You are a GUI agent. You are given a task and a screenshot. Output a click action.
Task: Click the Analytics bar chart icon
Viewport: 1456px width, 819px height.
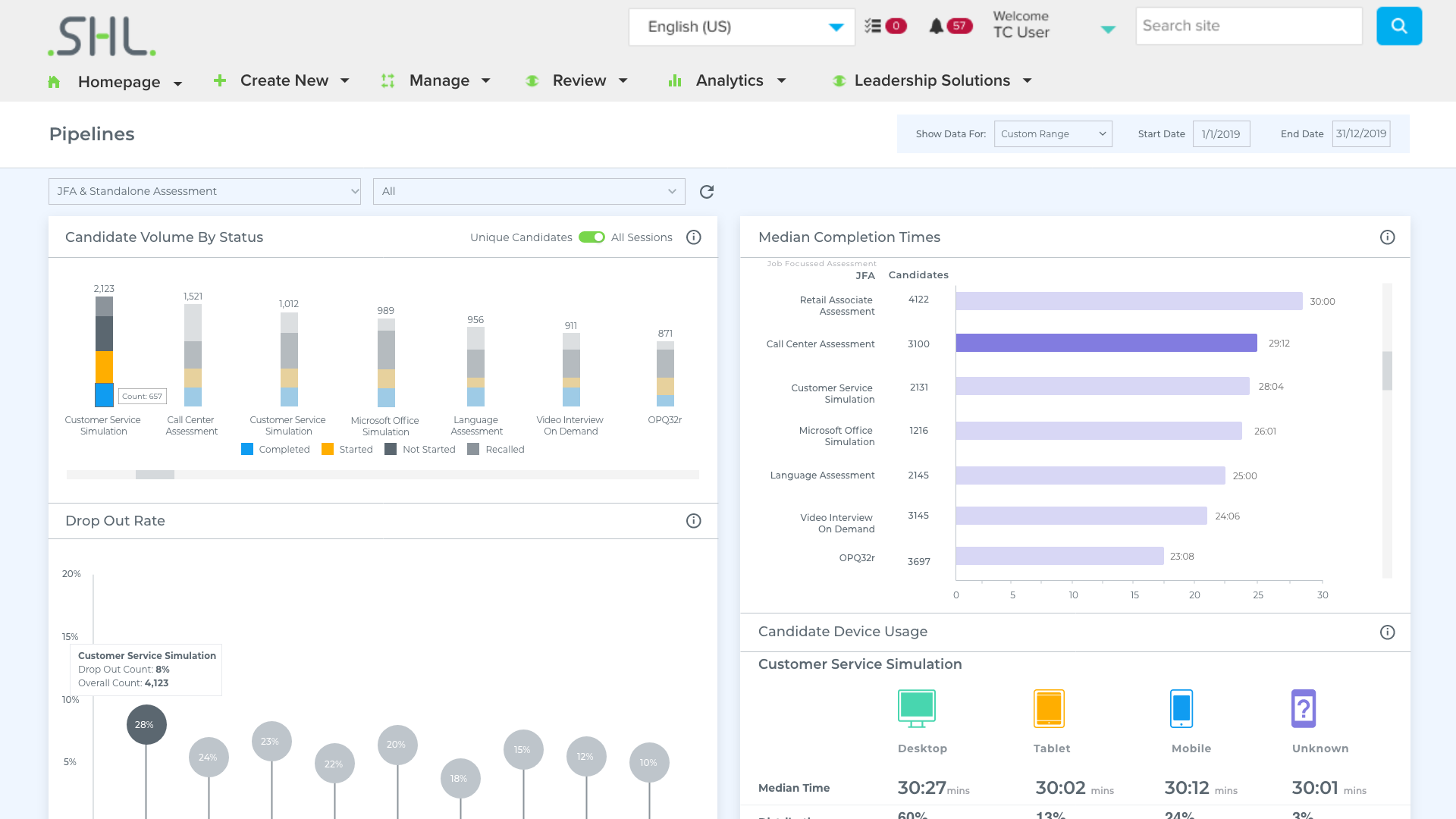tap(676, 80)
